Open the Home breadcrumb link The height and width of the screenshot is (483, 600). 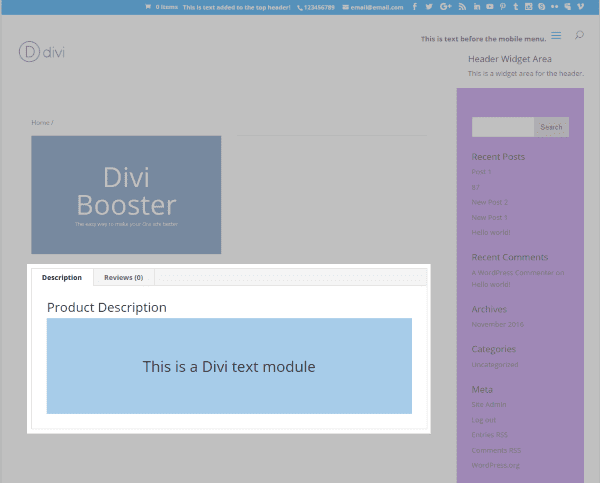[x=40, y=123]
